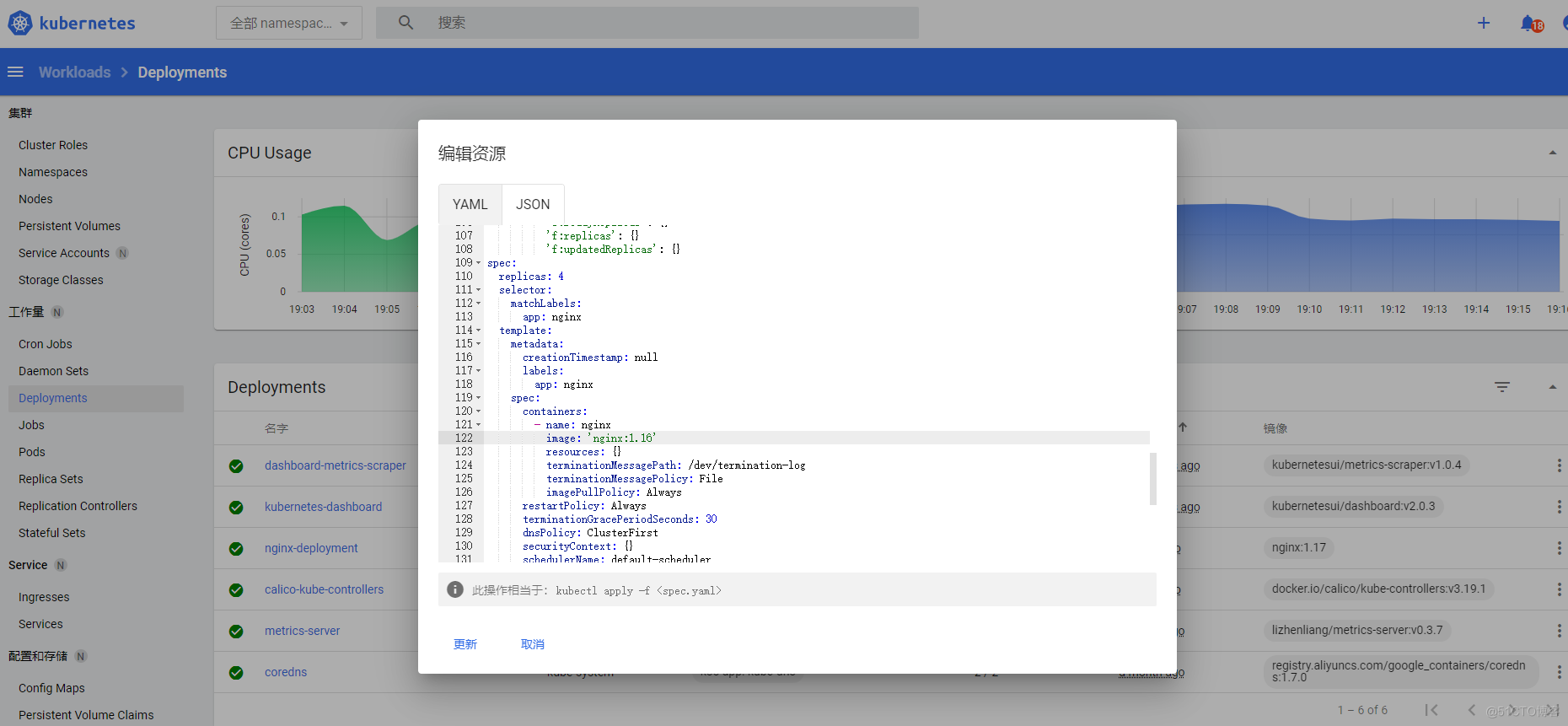Collapse the CPU Usage card
The width and height of the screenshot is (1568, 726).
[1552, 153]
